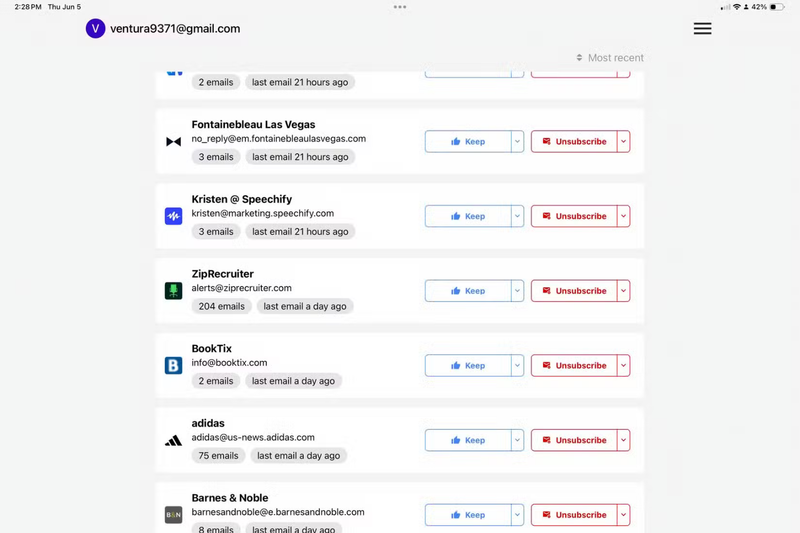This screenshot has height=533, width=800.
Task: Click the ZipRecruiter sender logo icon
Action: coord(173,291)
